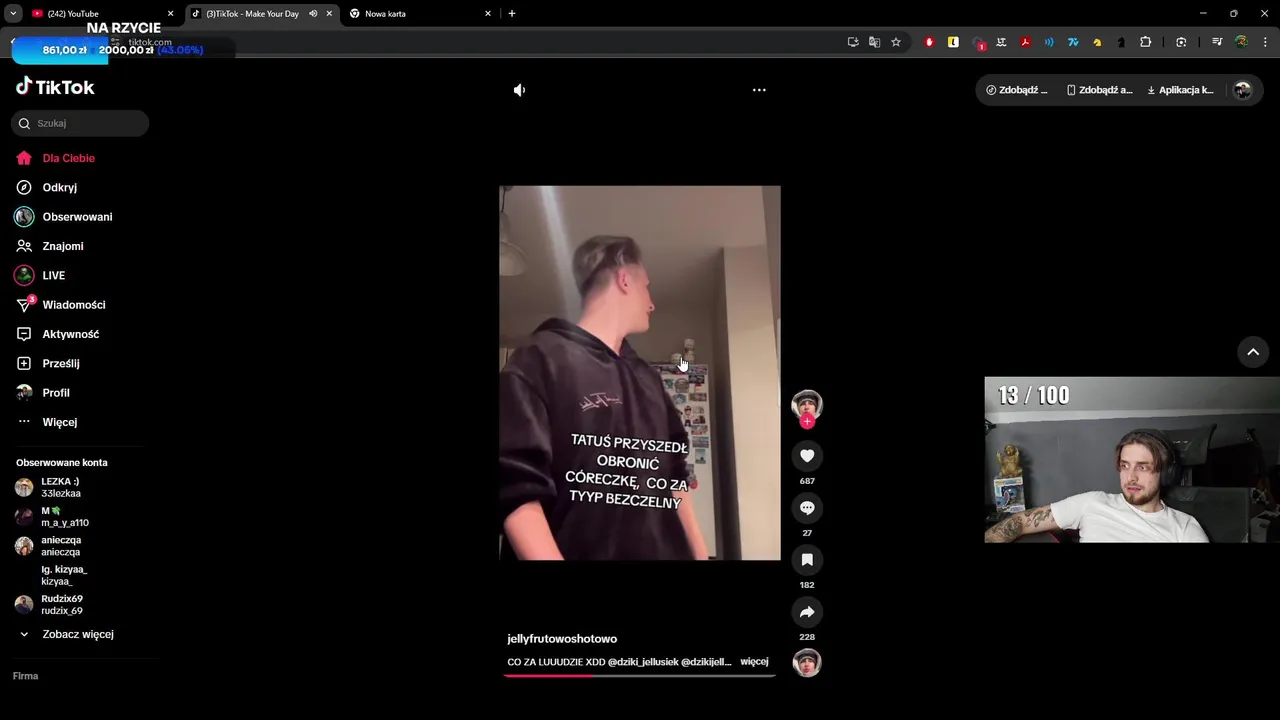Viewport: 1280px width, 720px height.
Task: Mute TikTok tab via speaker icon
Action: pos(313,14)
